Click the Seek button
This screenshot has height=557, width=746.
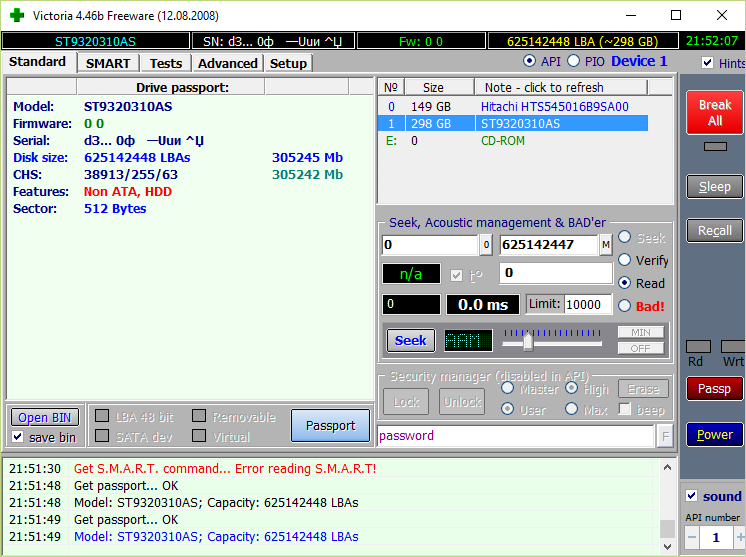[410, 340]
